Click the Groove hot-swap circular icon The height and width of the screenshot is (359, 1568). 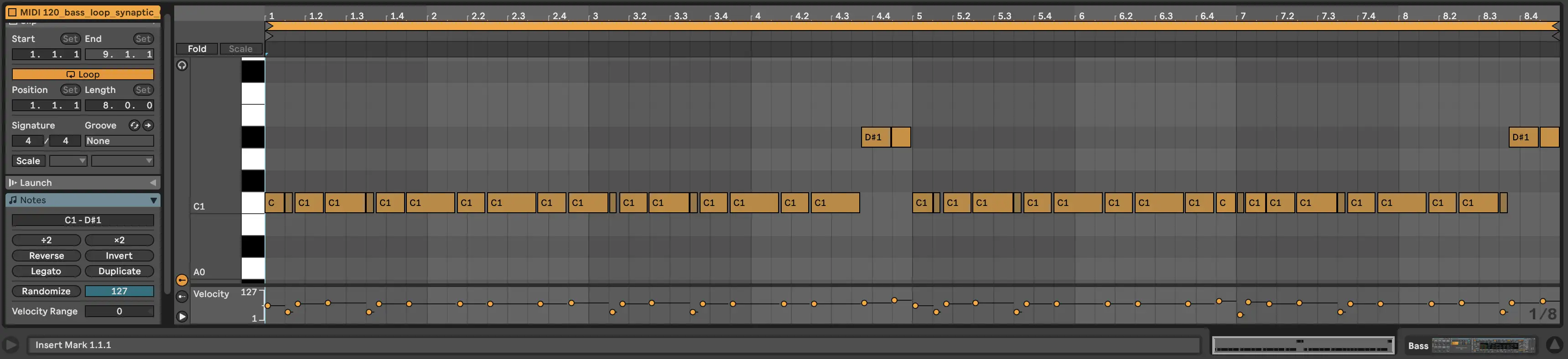coord(134,125)
